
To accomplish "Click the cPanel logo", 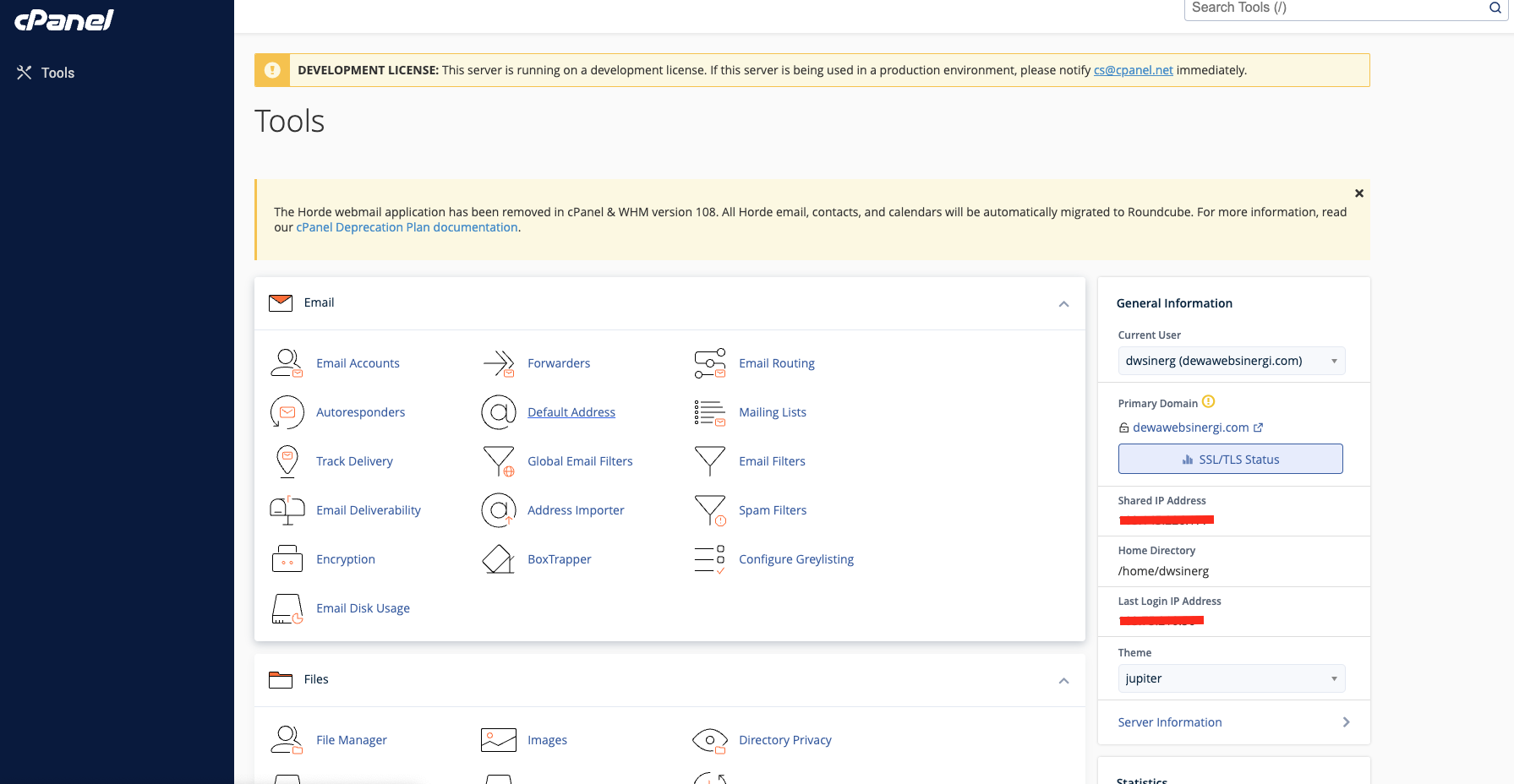I will pyautogui.click(x=64, y=19).
